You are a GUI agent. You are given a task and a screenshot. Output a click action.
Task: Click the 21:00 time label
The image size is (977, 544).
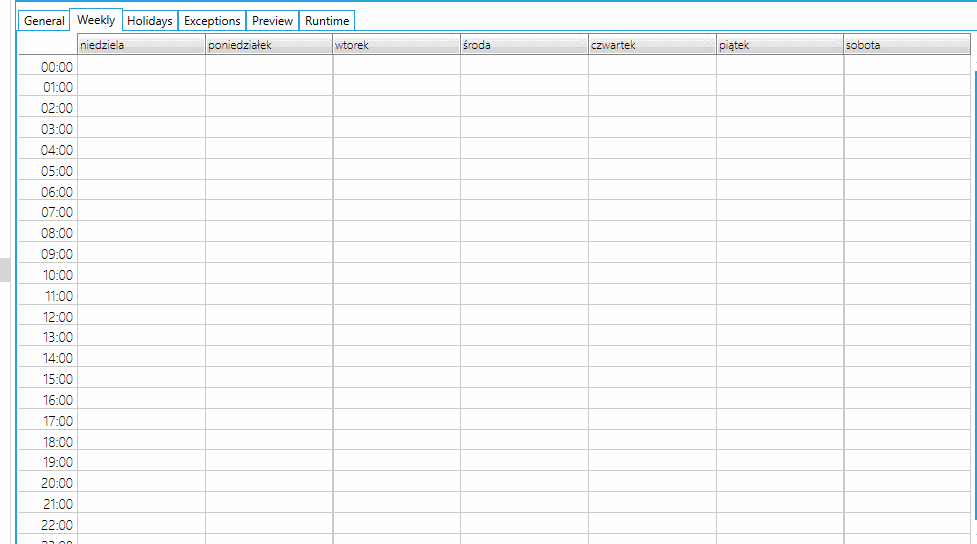(x=57, y=504)
